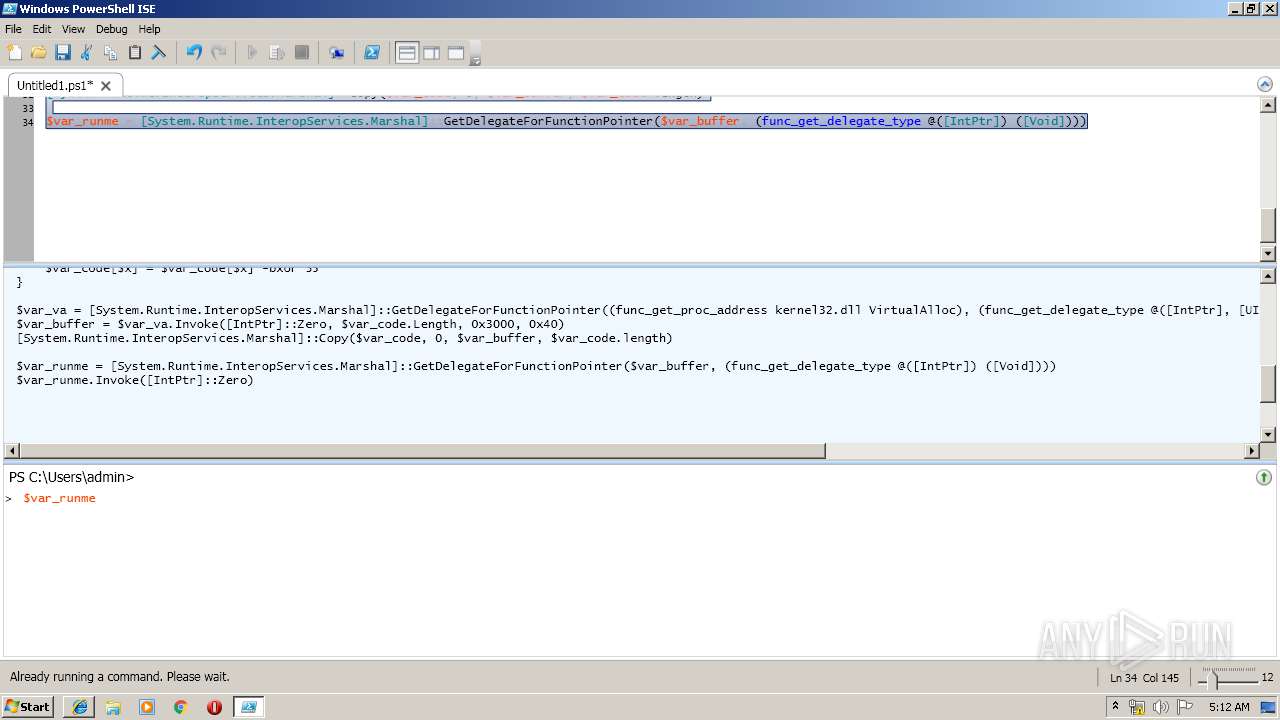Create a new script file
The height and width of the screenshot is (720, 1280).
(14, 52)
